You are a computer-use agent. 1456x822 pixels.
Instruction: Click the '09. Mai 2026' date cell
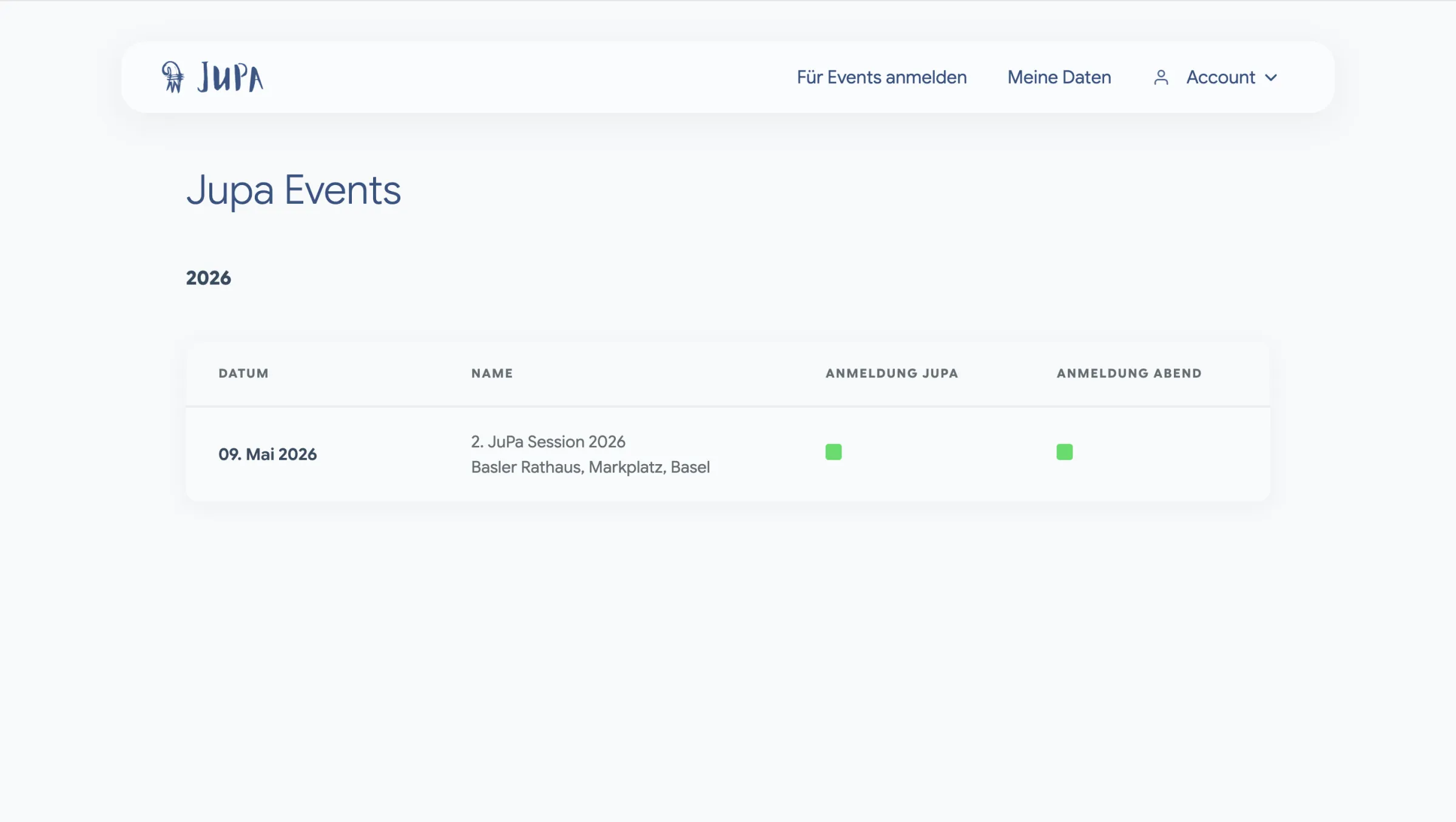[x=268, y=454]
